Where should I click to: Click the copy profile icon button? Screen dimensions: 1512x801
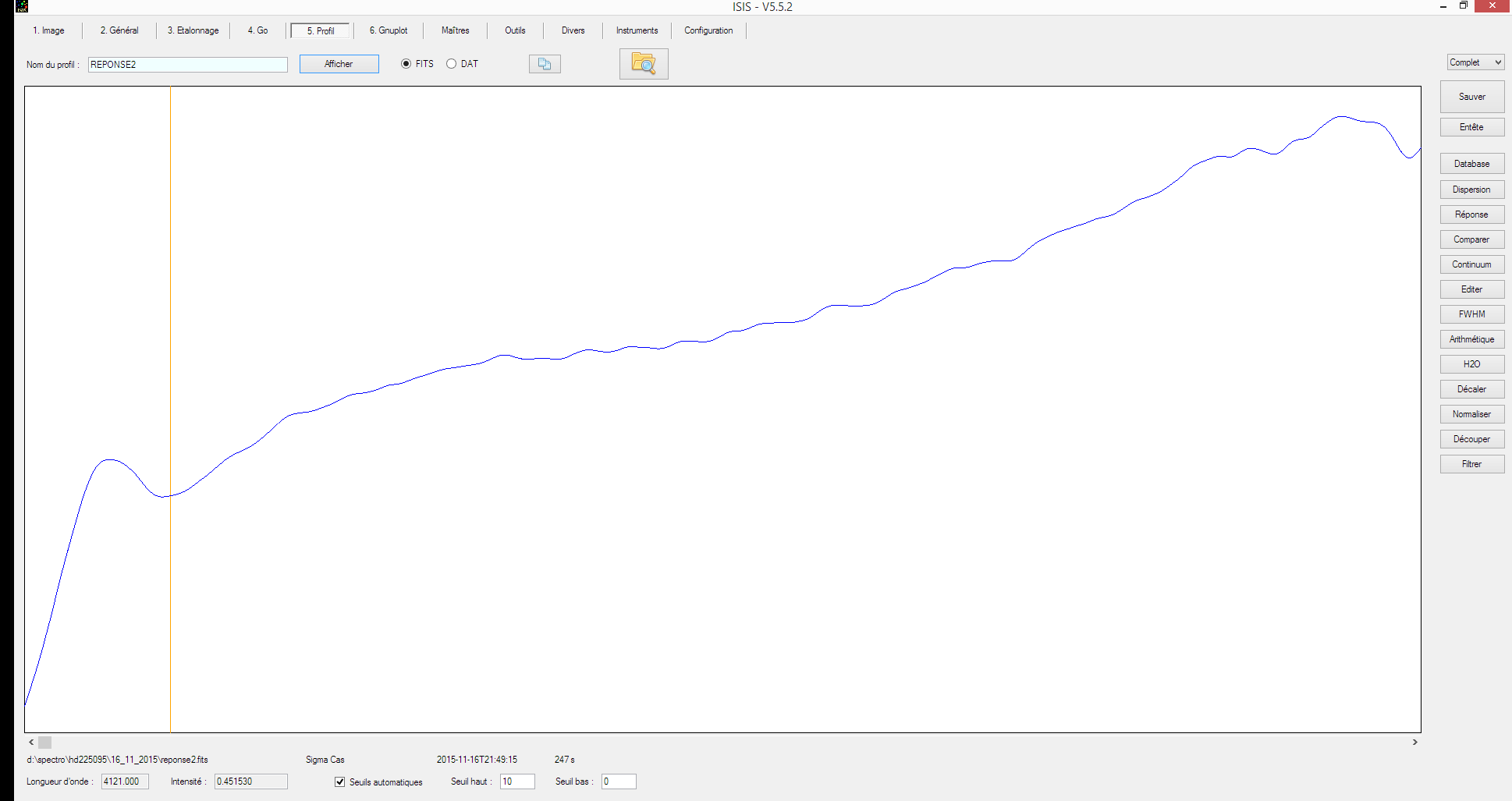coord(545,64)
